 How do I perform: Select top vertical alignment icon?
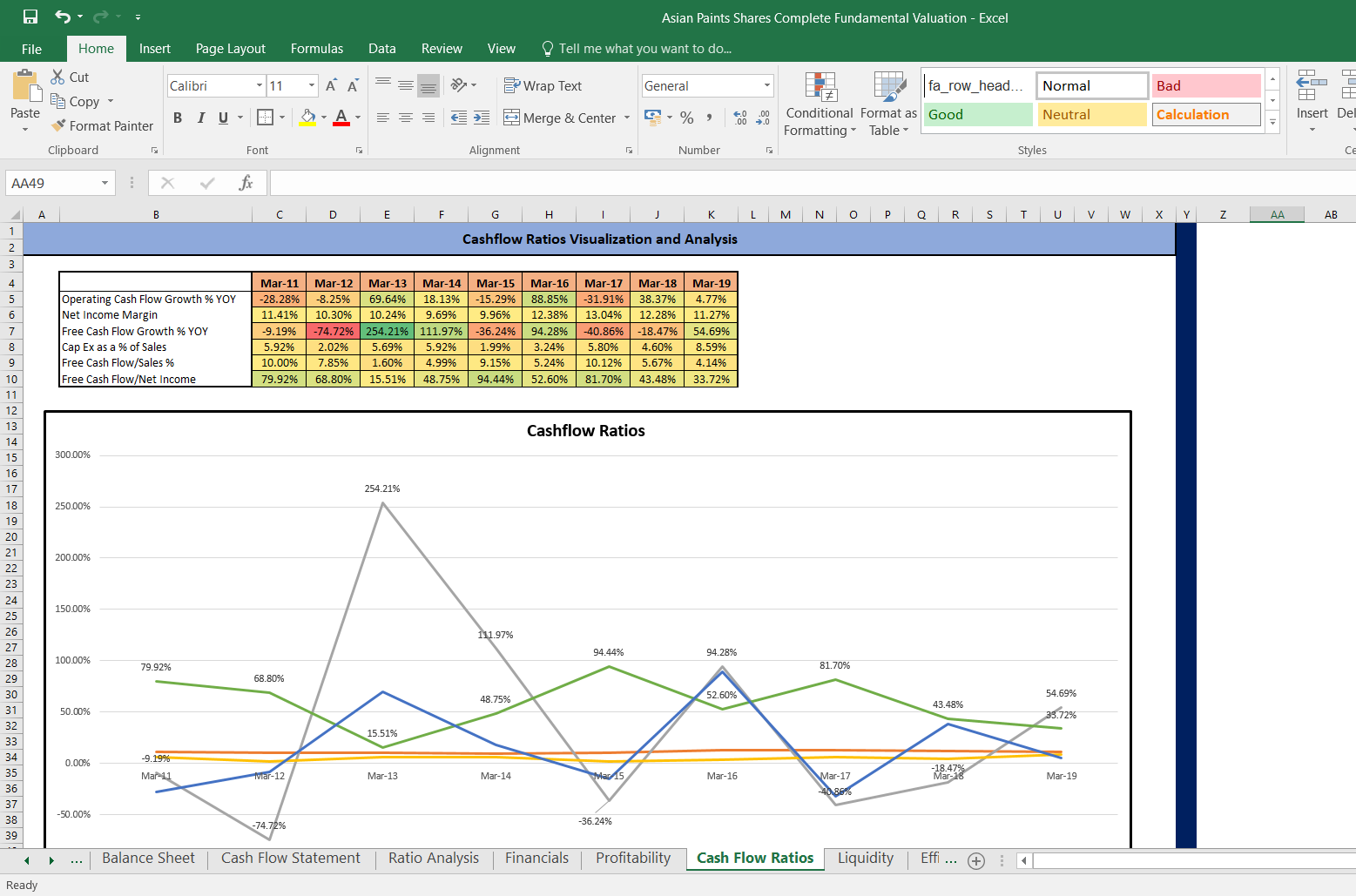(383, 84)
